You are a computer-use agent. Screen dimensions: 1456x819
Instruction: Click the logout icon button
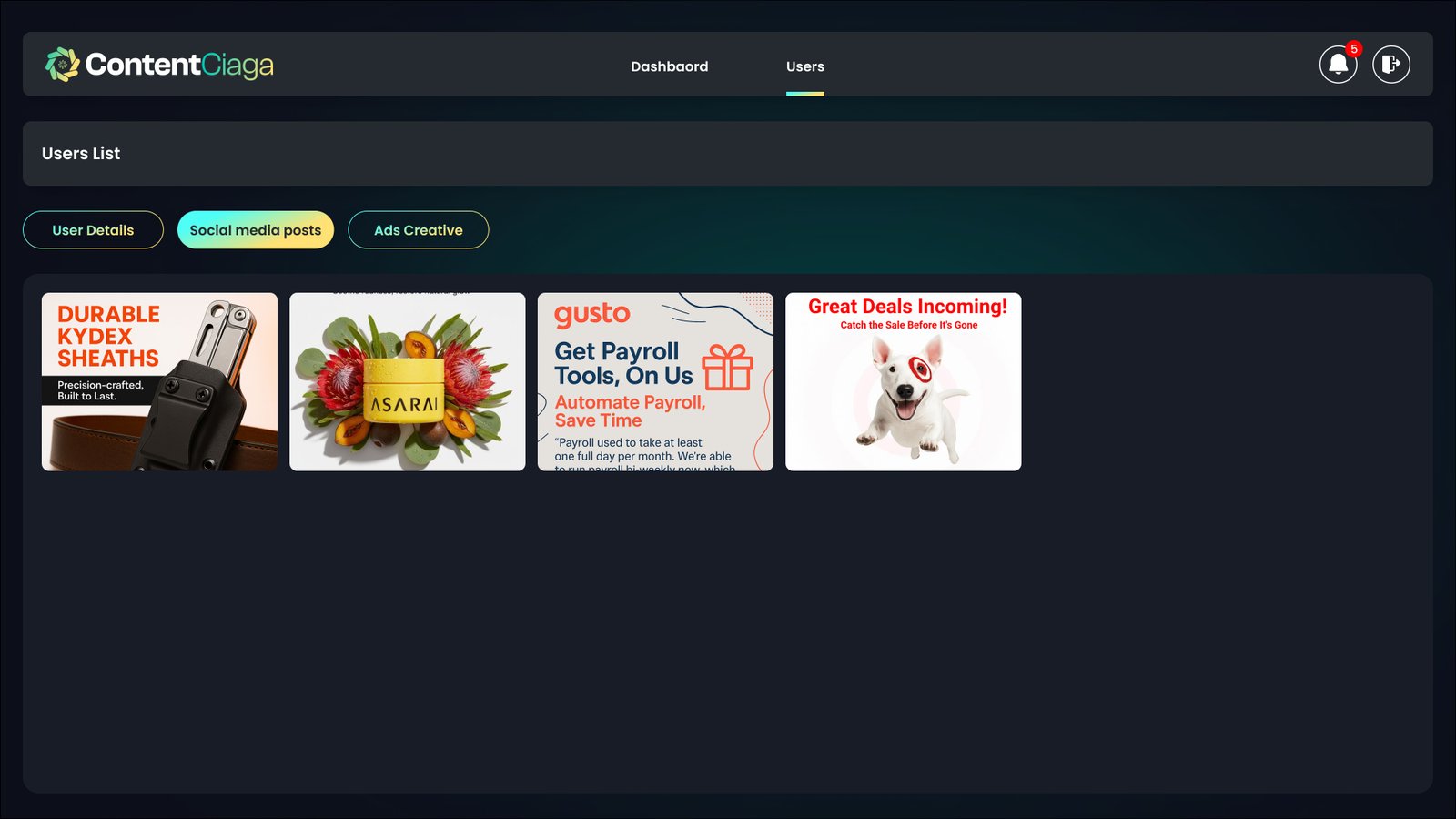(x=1391, y=65)
